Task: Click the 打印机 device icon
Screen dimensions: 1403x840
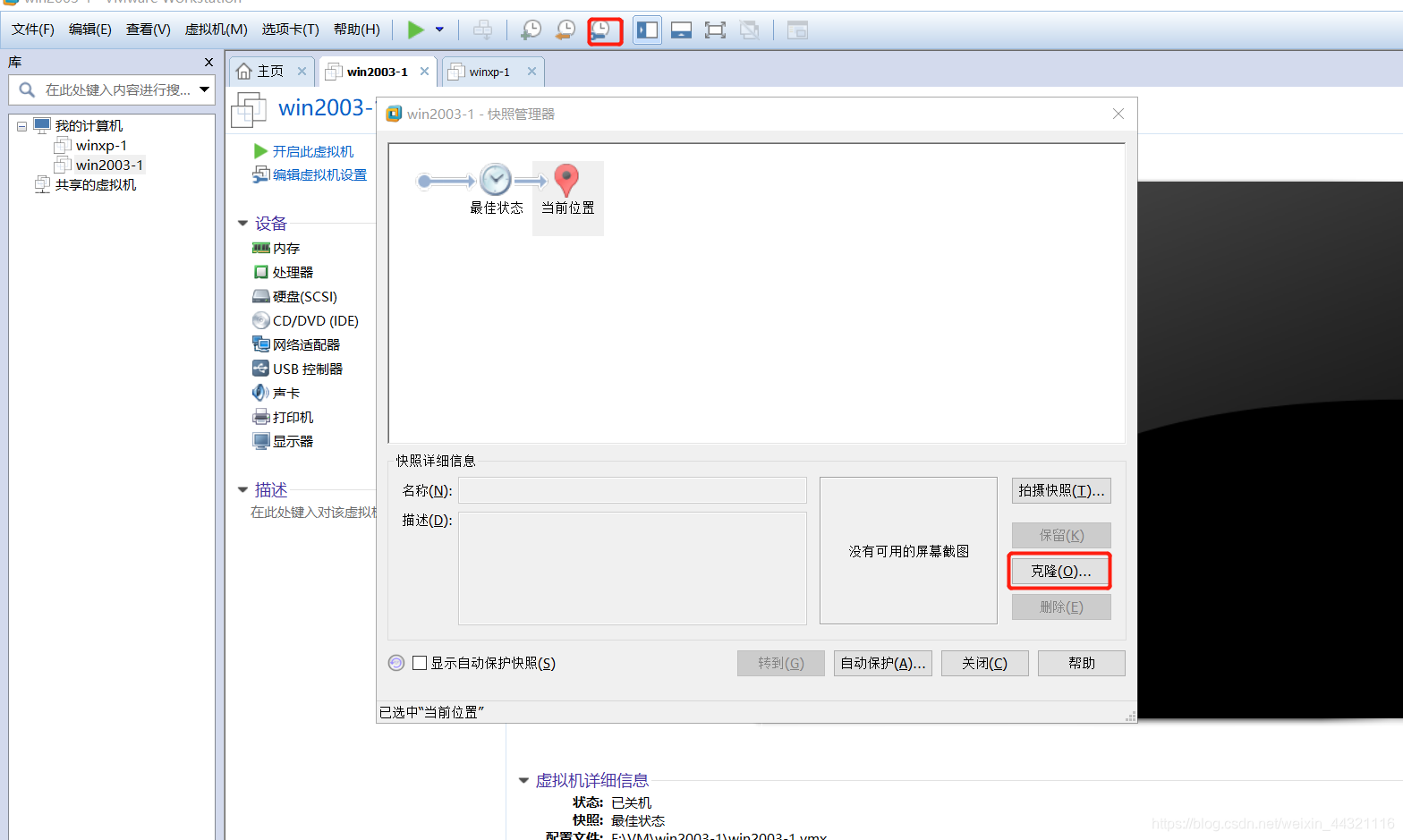Action: pos(261,417)
